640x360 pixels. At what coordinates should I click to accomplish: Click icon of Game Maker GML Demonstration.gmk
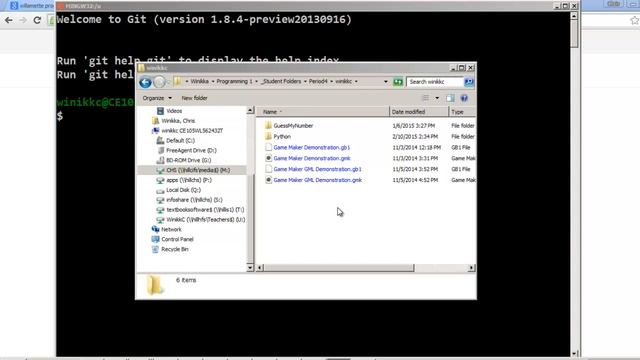click(x=268, y=180)
